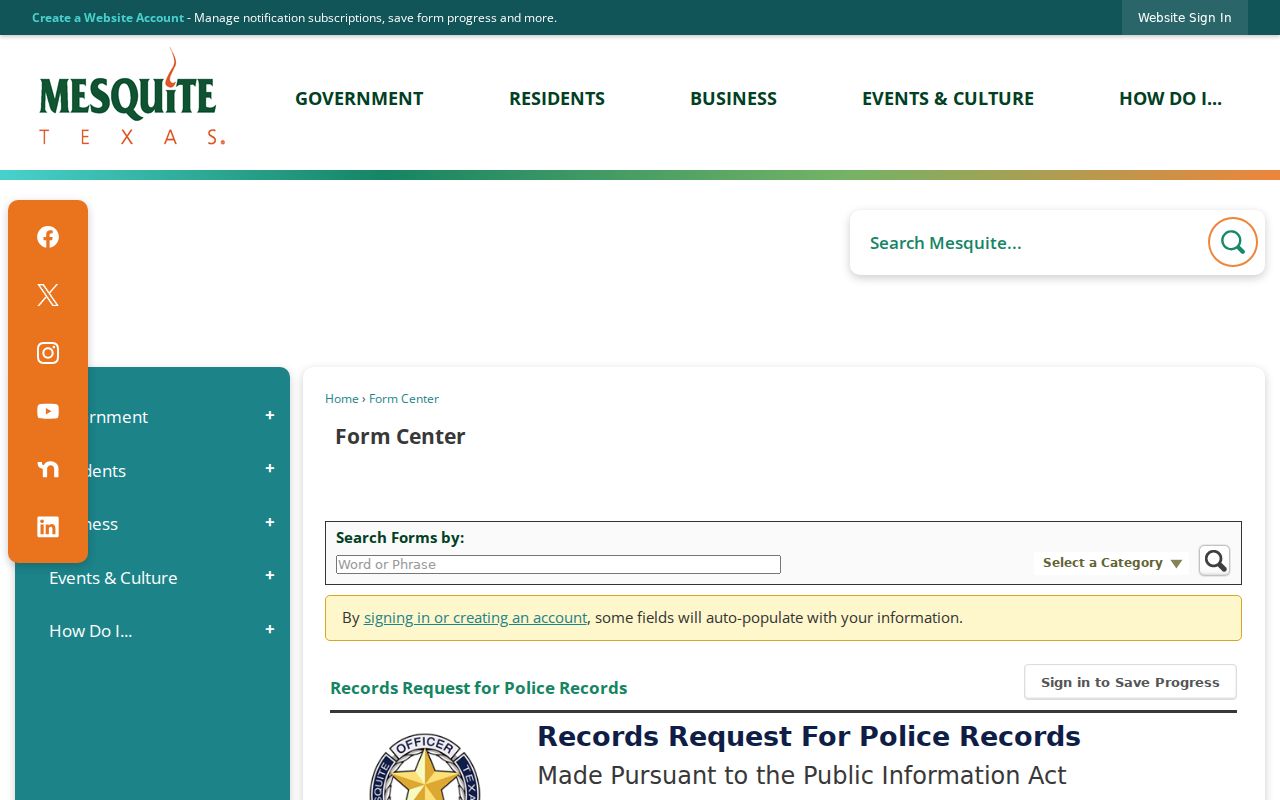
Task: Expand the Business sidebar section
Action: [270, 523]
